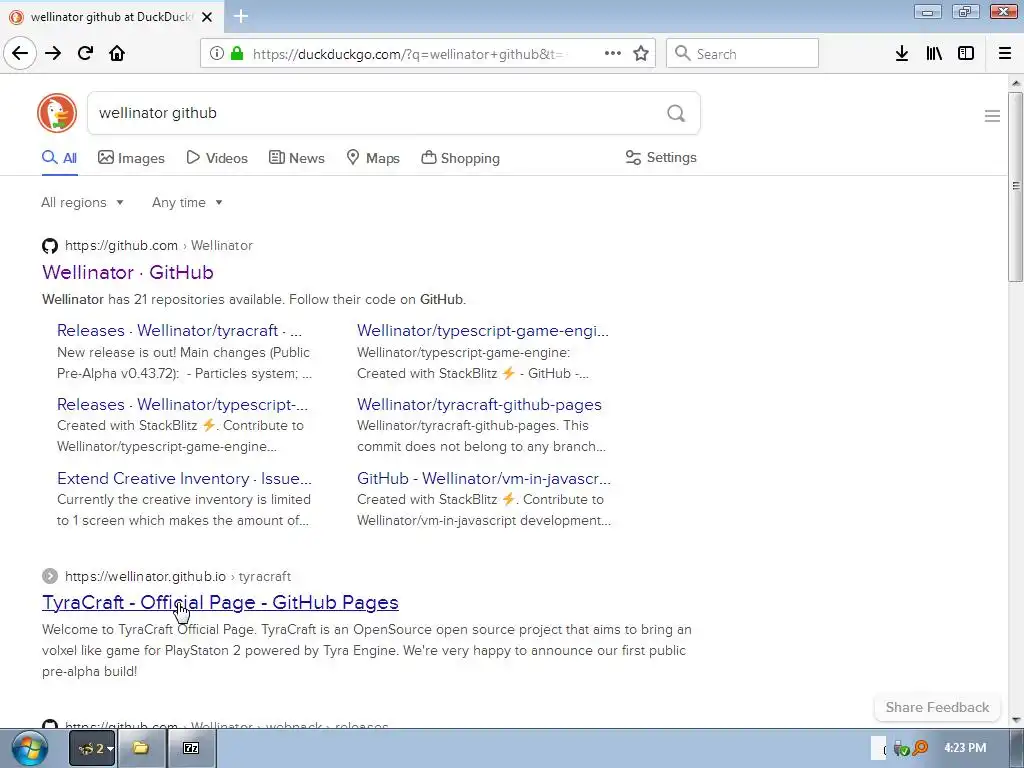Select the All search tab

[x=59, y=158]
